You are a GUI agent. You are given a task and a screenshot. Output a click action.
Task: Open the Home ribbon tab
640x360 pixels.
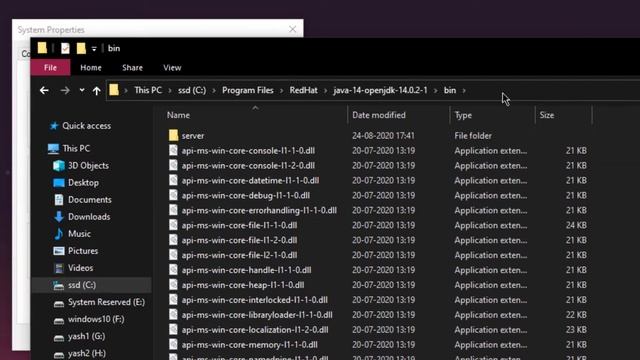pos(91,68)
